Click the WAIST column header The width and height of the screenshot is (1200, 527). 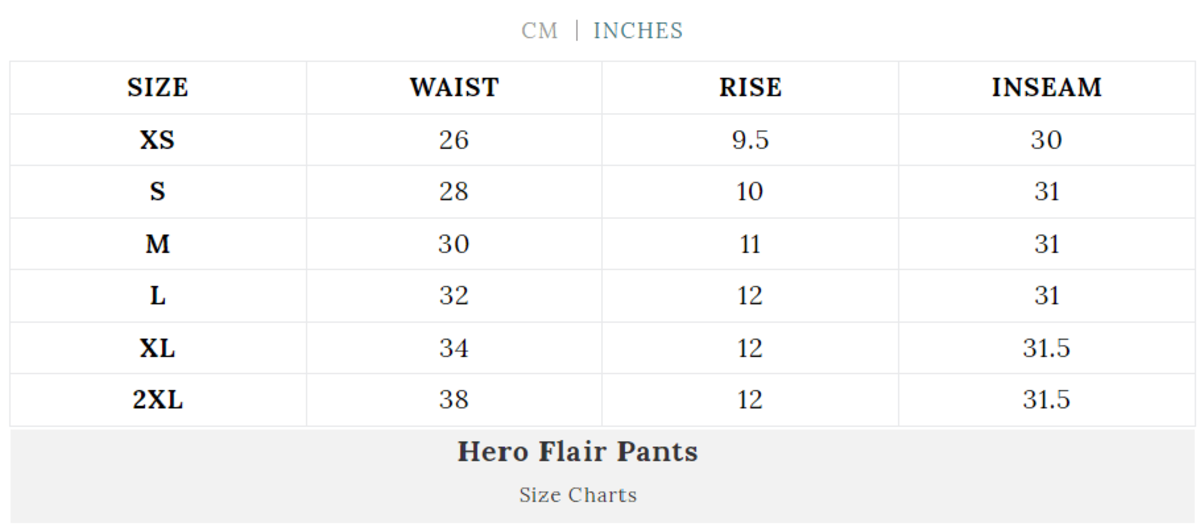point(453,88)
